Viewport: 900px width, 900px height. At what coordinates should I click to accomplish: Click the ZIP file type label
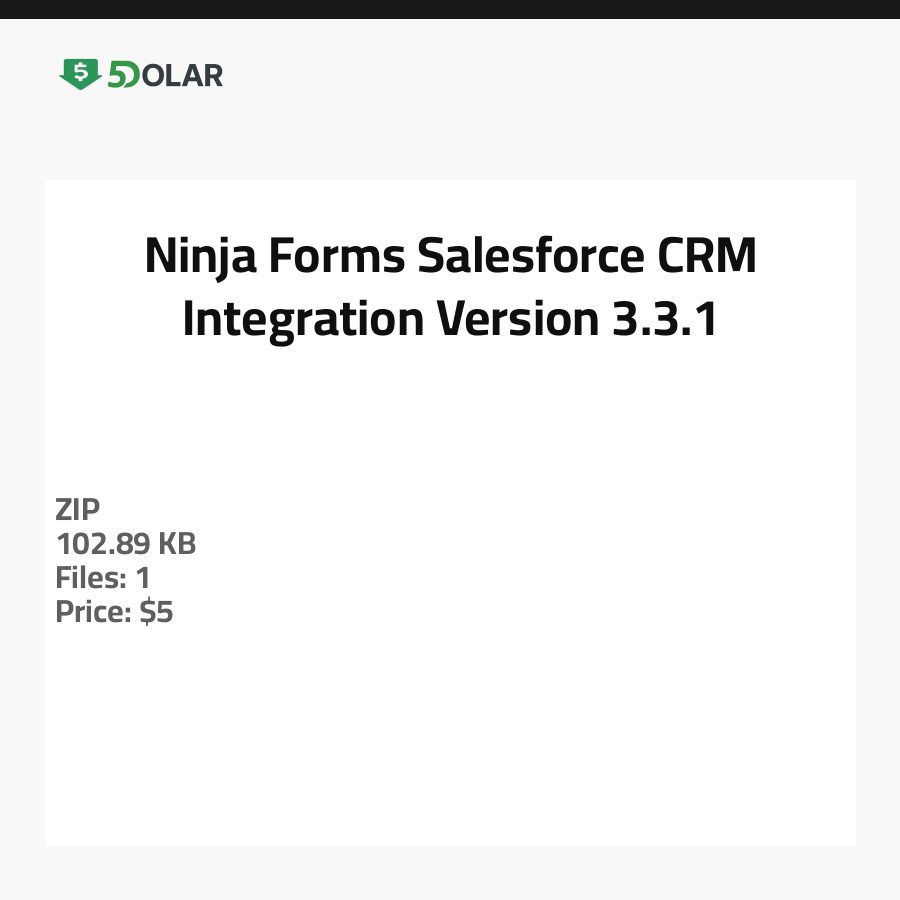[78, 510]
